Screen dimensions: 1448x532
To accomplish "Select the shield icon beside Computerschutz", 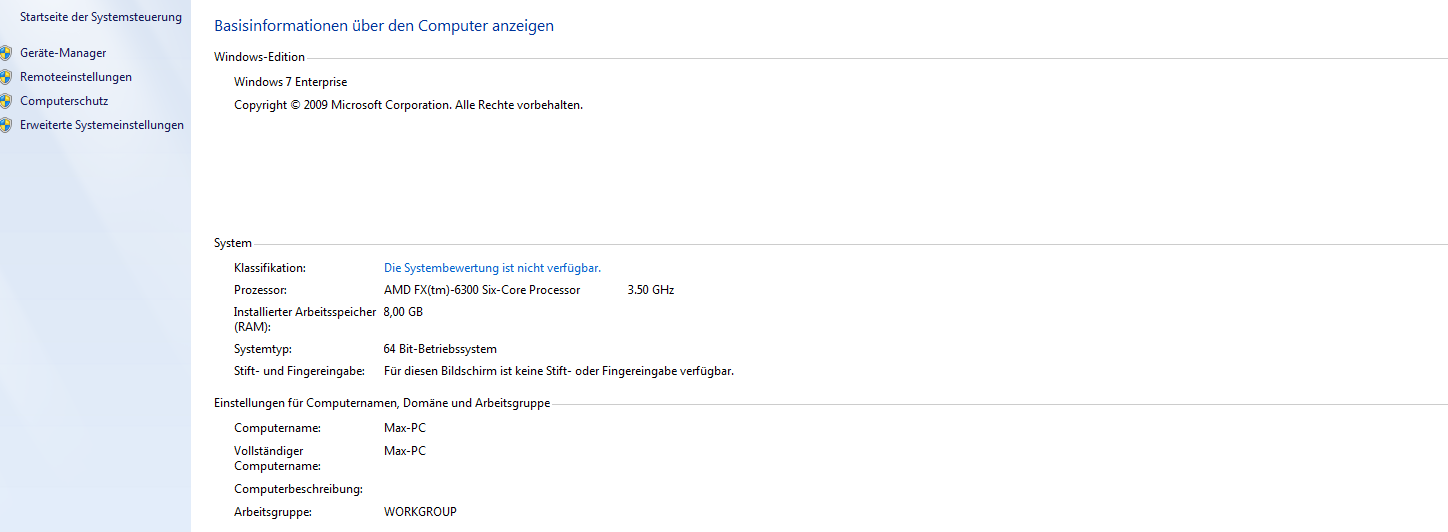I will pos(5,101).
